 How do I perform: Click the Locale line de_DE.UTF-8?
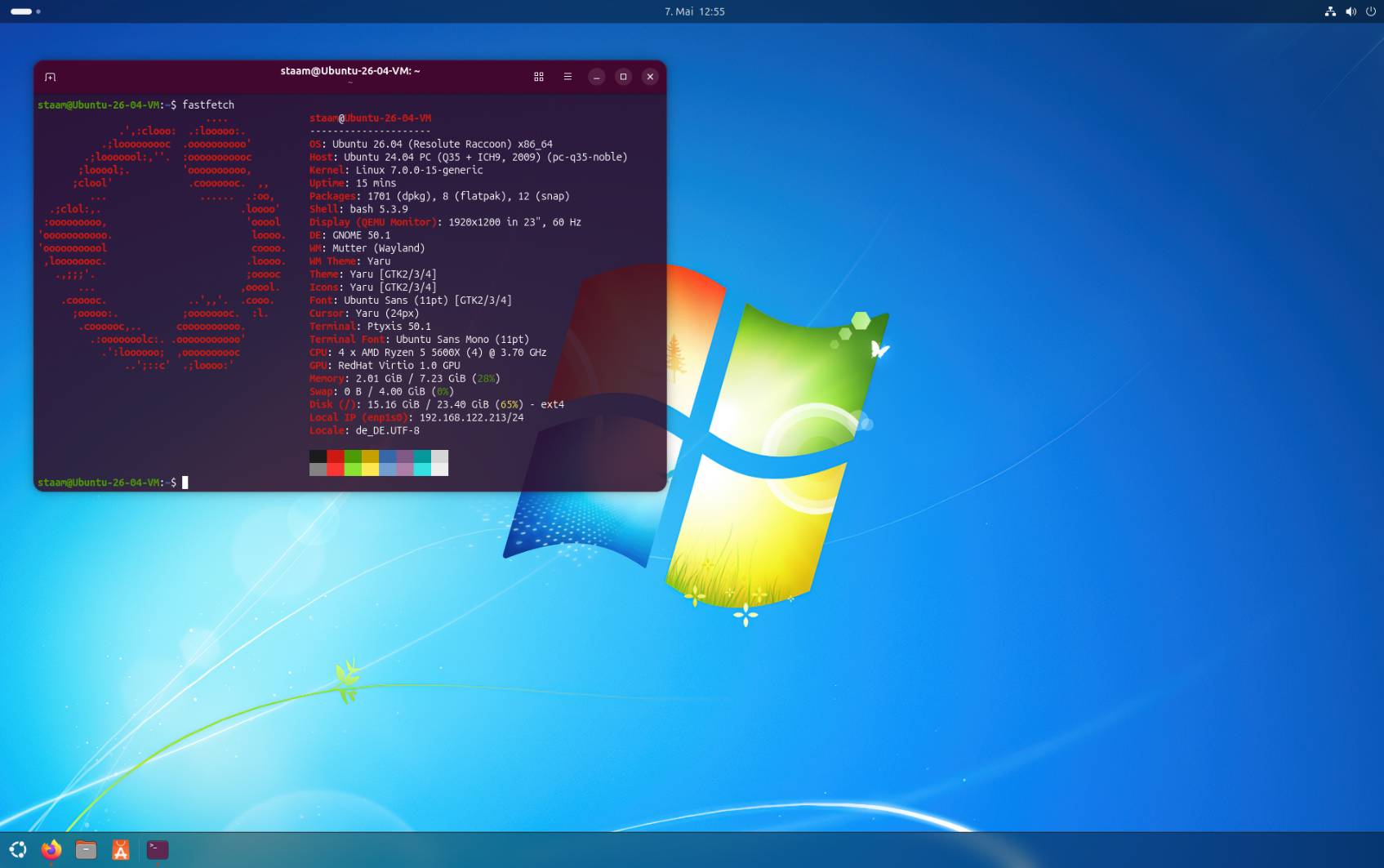[x=364, y=431]
